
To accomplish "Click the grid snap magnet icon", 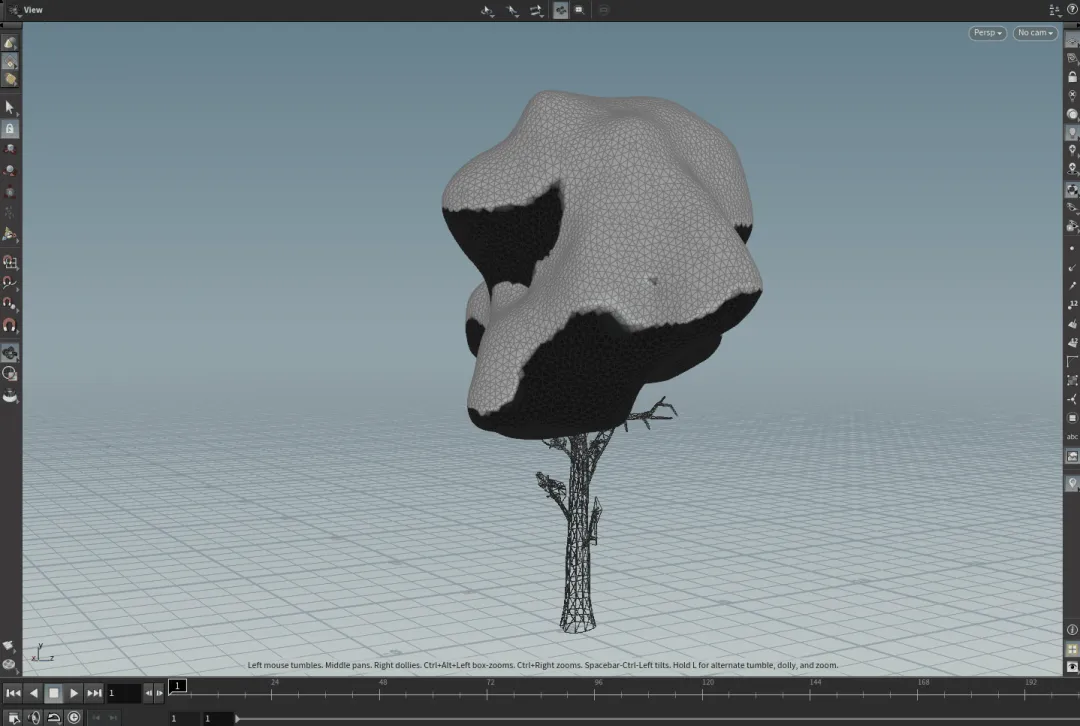I will pos(10,262).
